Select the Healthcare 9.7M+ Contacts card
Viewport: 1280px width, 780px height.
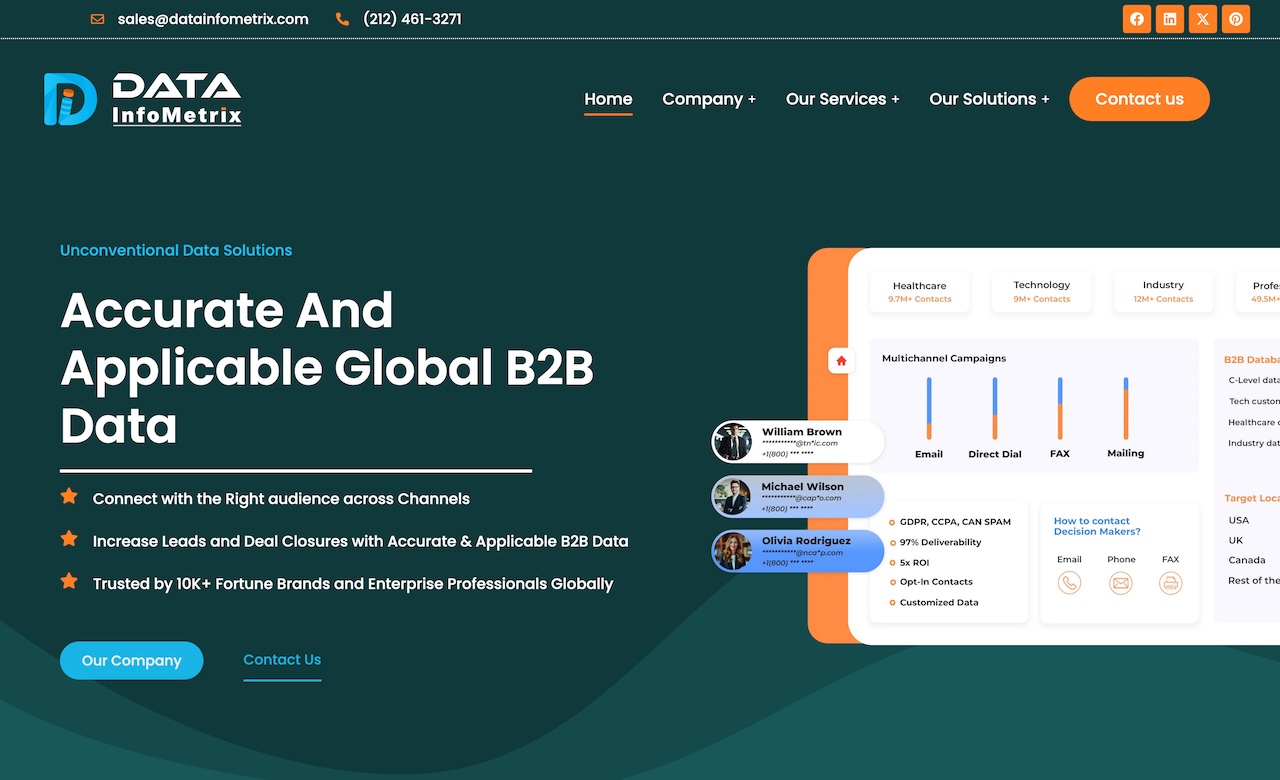(920, 292)
